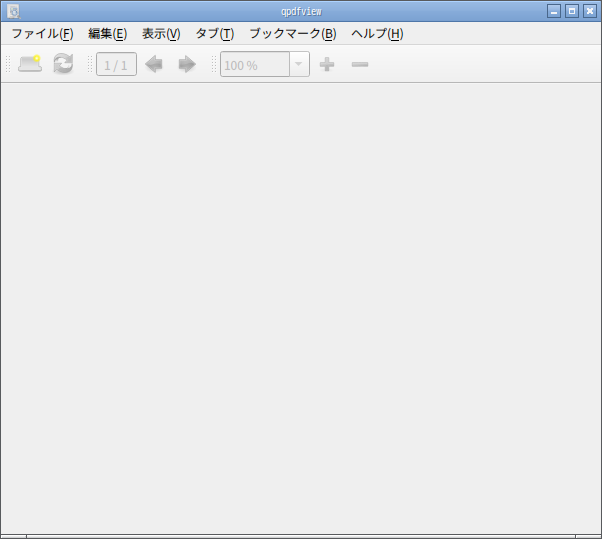Screen dimensions: 602x539
Task: Click the page number field 1 / 1
Action: click(116, 64)
